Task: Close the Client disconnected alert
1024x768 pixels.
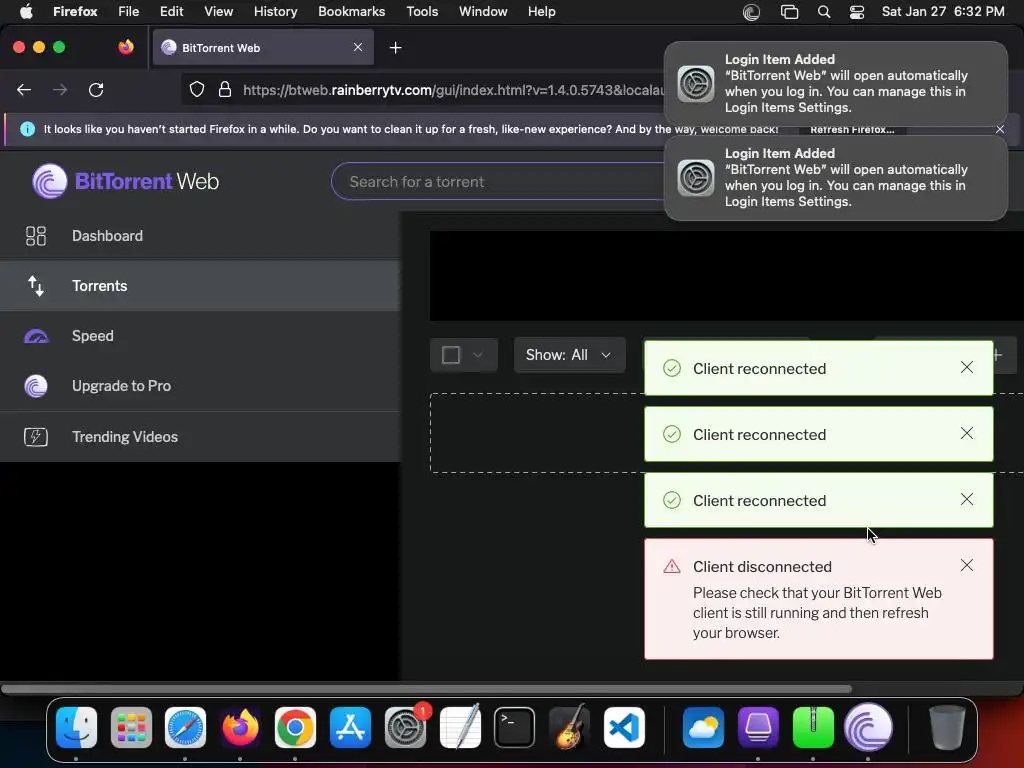Action: (x=967, y=566)
